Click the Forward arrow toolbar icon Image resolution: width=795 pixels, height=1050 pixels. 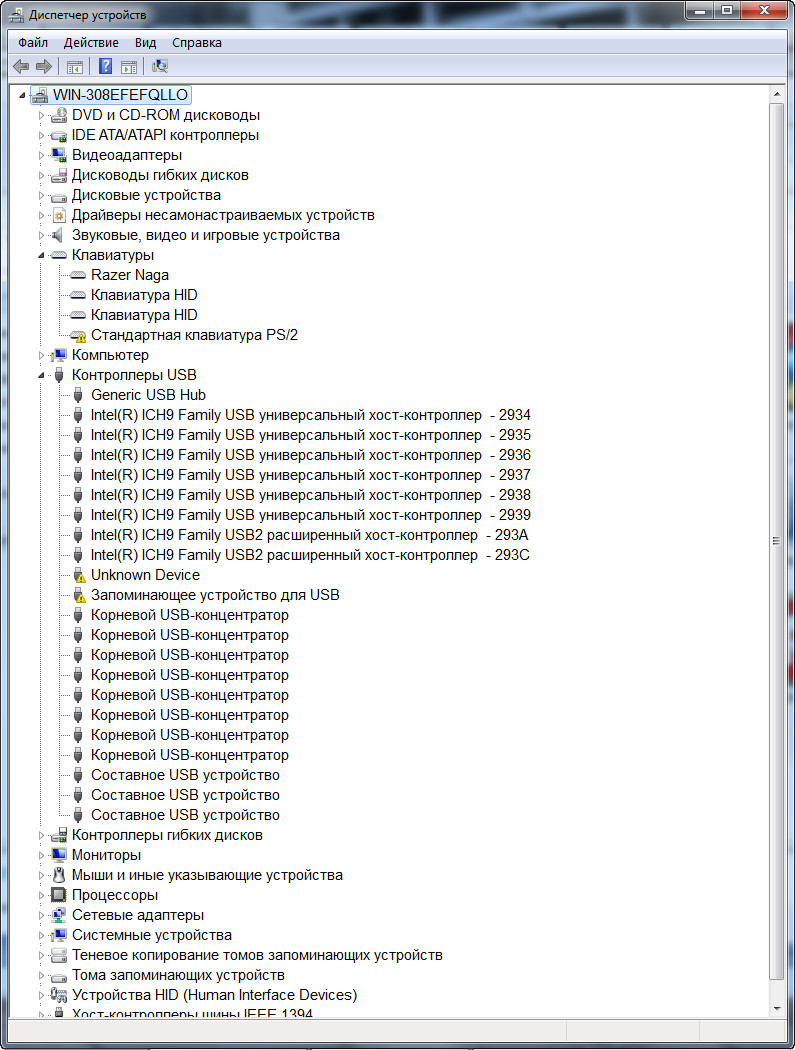(x=43, y=67)
